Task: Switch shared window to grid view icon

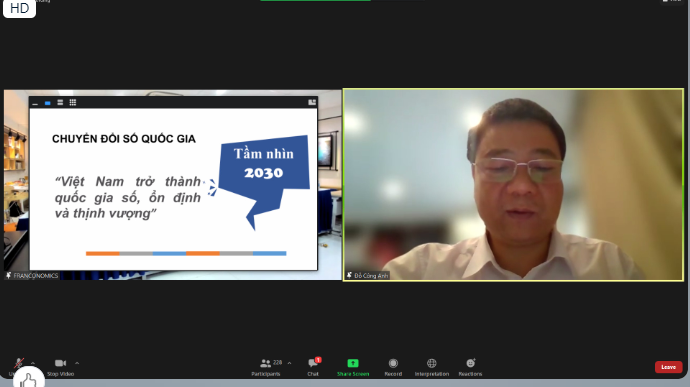Action: coord(73,103)
